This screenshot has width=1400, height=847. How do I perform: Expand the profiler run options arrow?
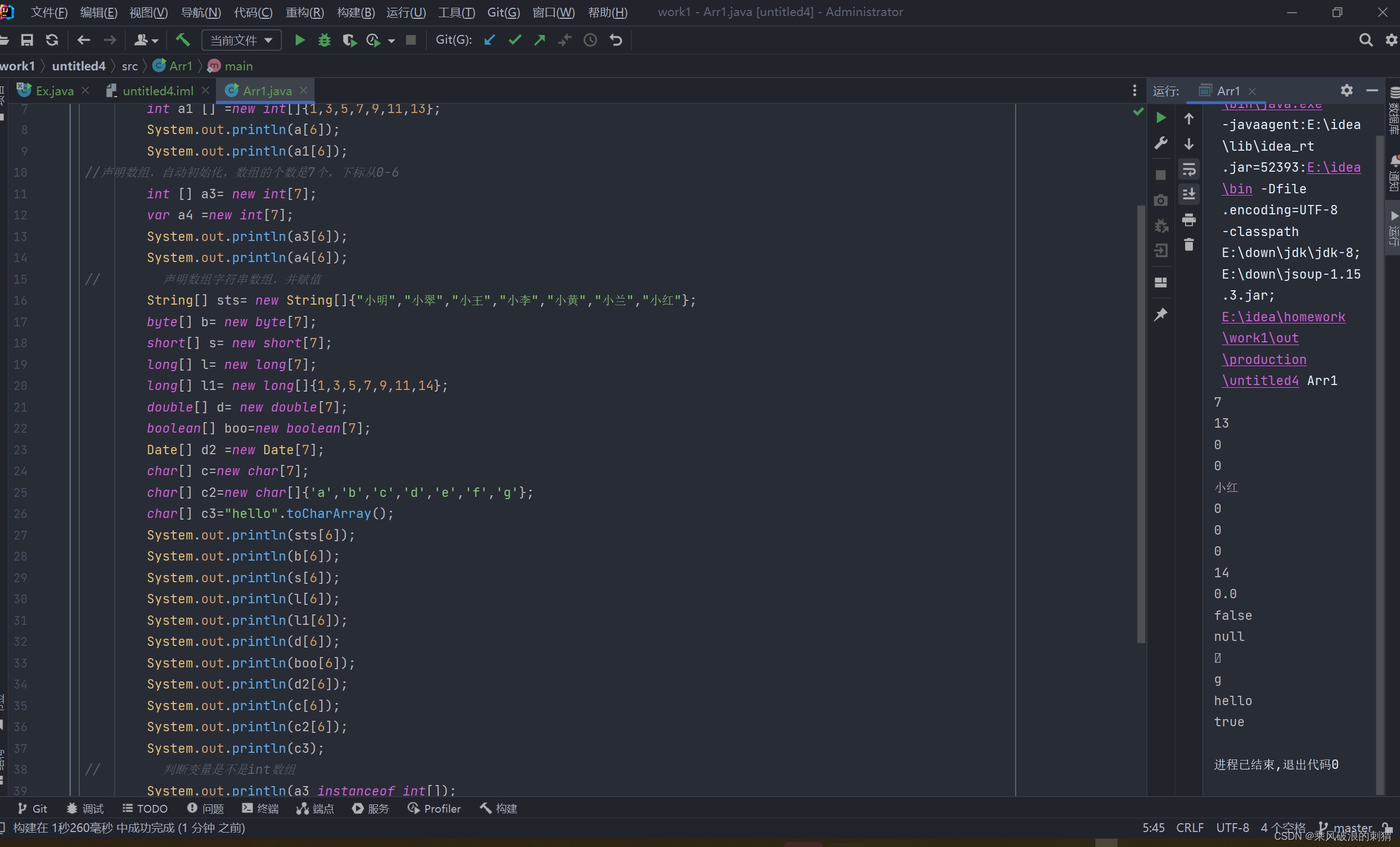tap(392, 40)
